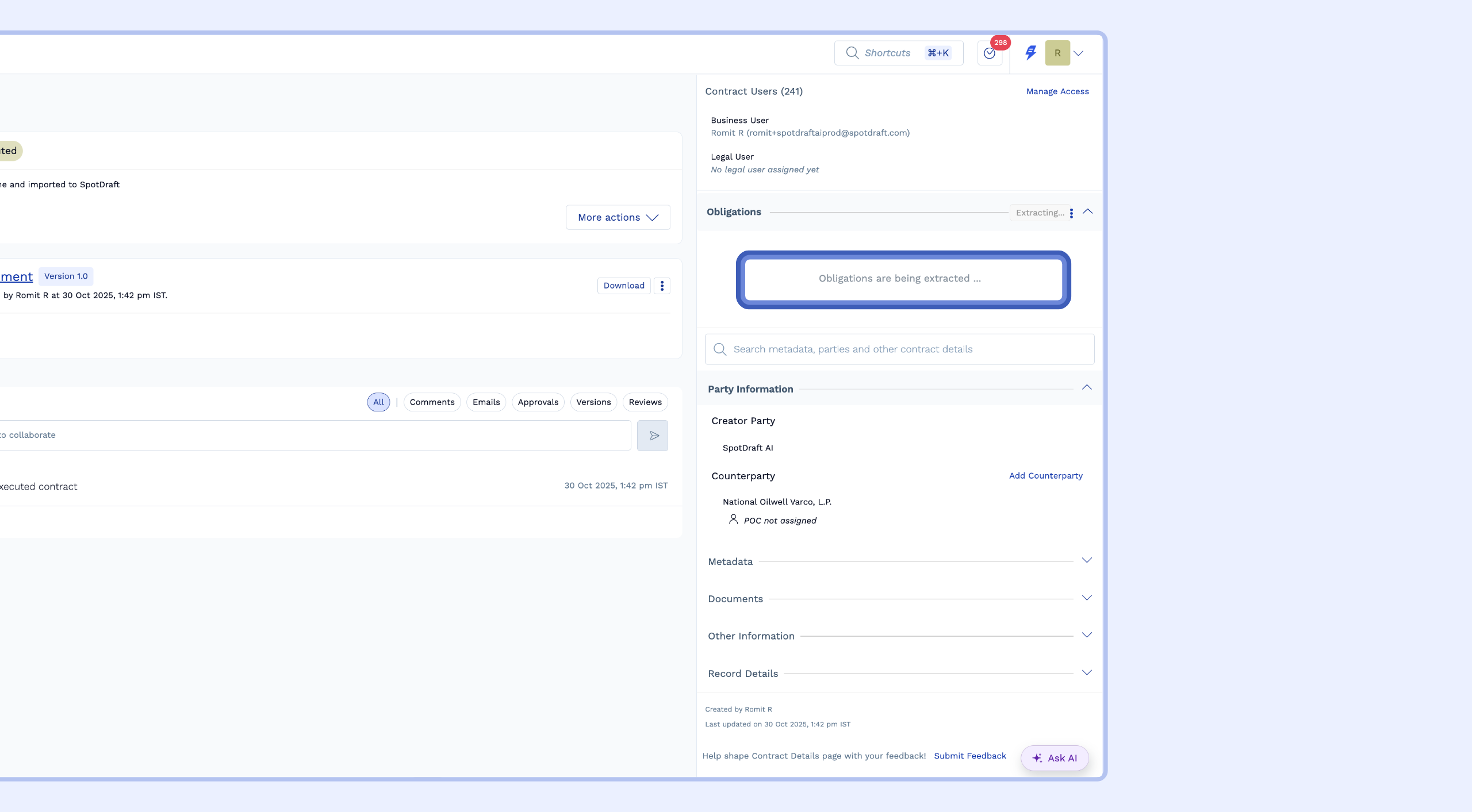Open the account dropdown chevron
This screenshot has height=812, width=1472.
1079,53
